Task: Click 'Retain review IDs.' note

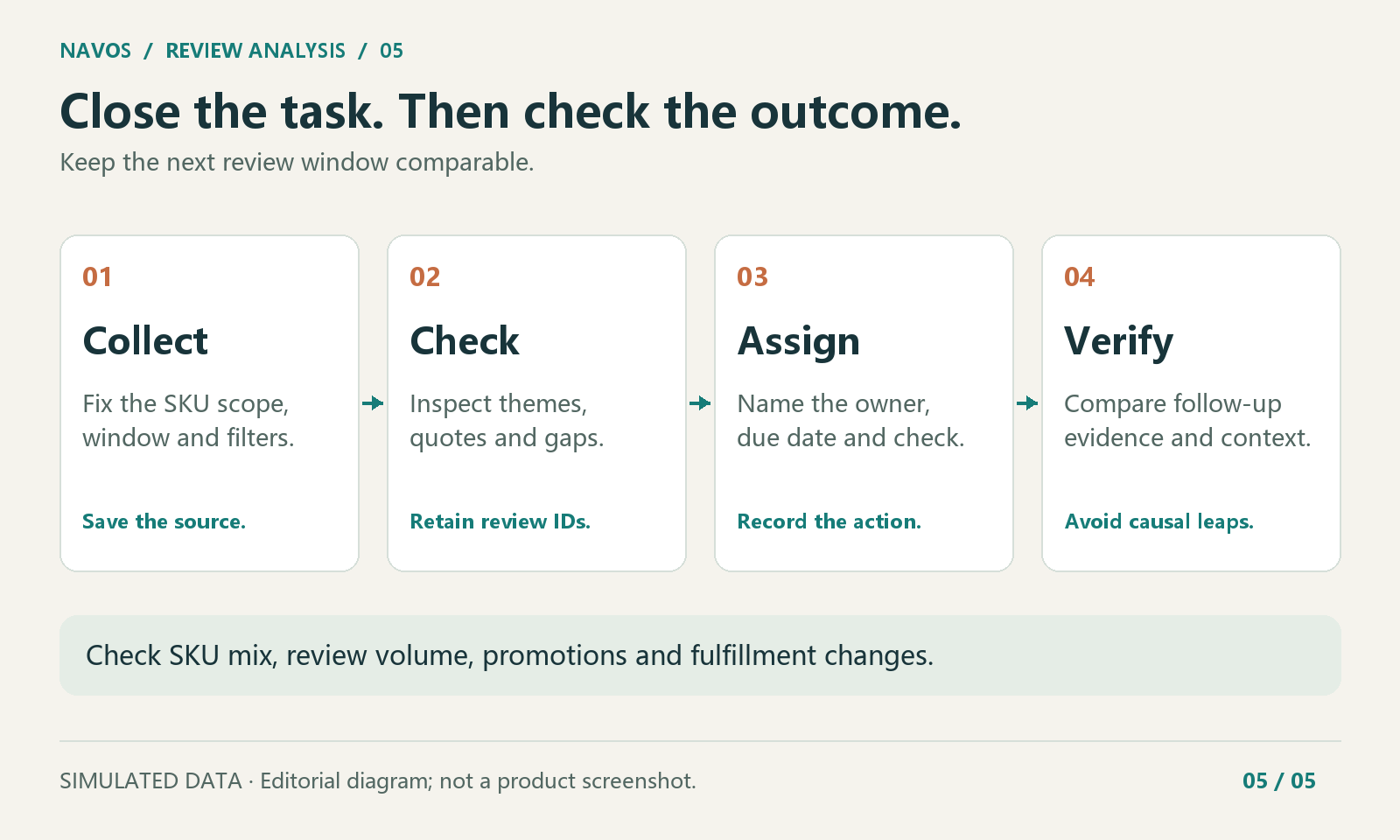Action: click(500, 521)
